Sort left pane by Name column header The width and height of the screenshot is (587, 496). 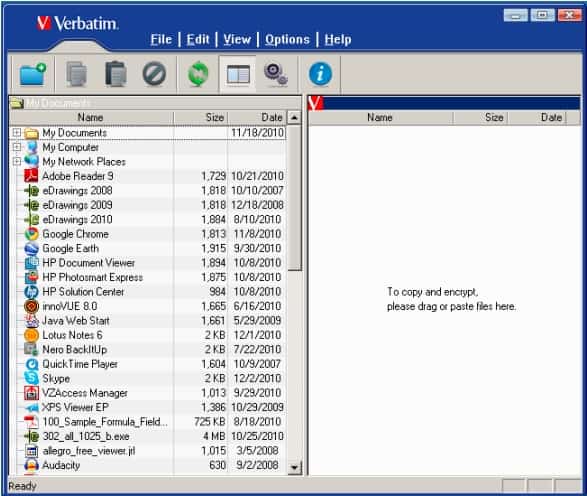[x=91, y=118]
